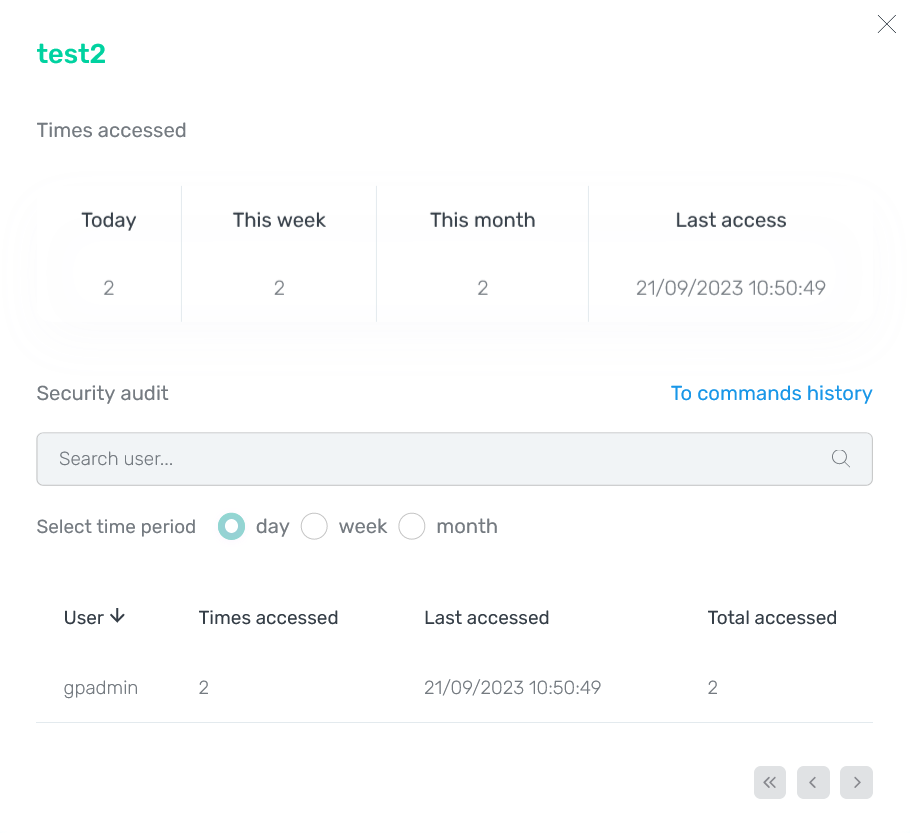Screen dimensions: 910x833
Task: Select the week time period
Action: click(314, 526)
